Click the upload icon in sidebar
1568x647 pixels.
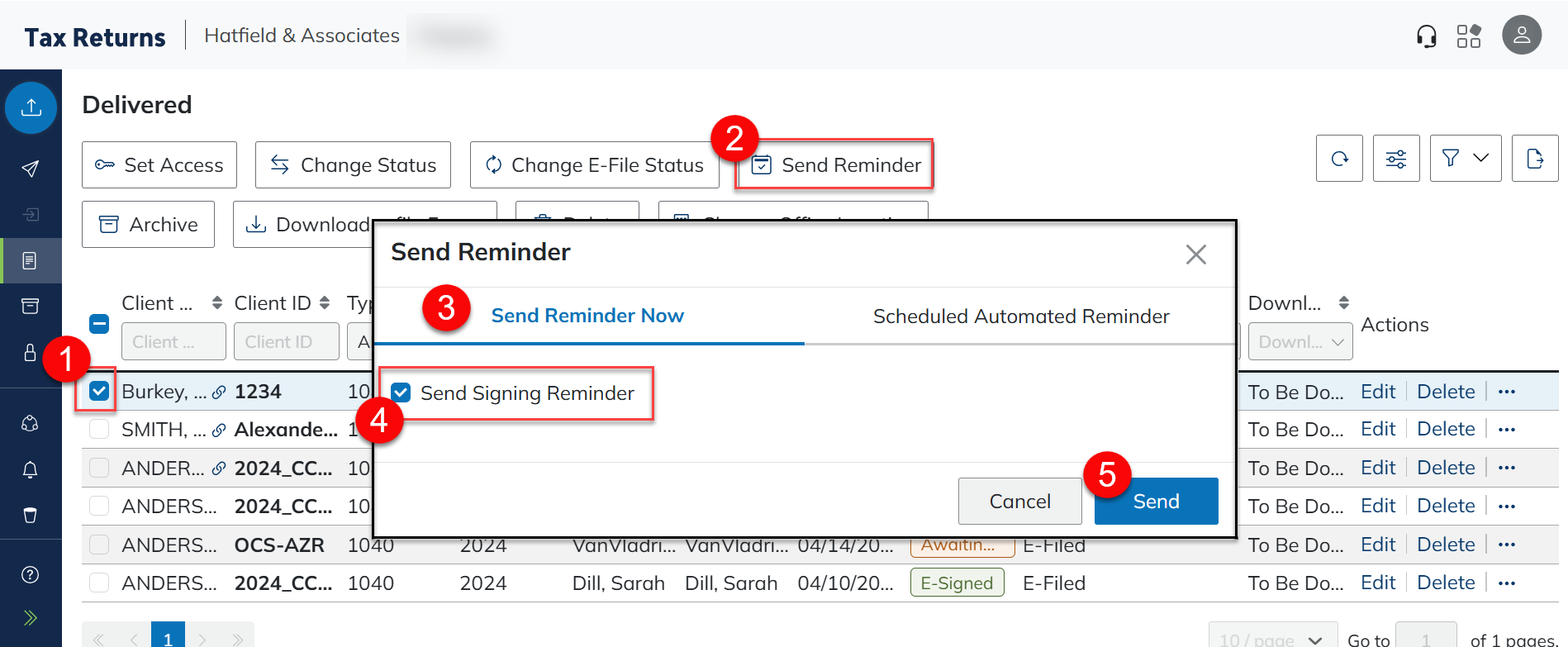click(31, 107)
